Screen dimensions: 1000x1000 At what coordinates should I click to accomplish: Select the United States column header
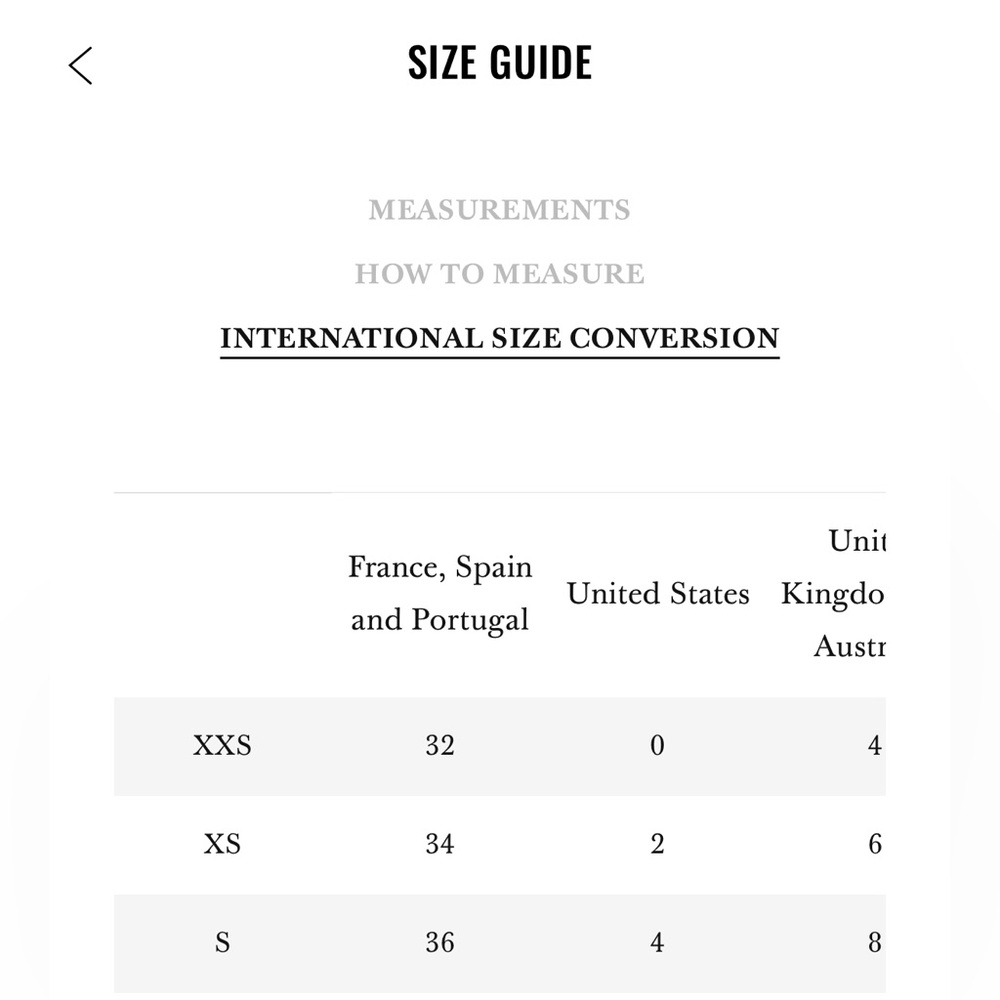coord(658,594)
